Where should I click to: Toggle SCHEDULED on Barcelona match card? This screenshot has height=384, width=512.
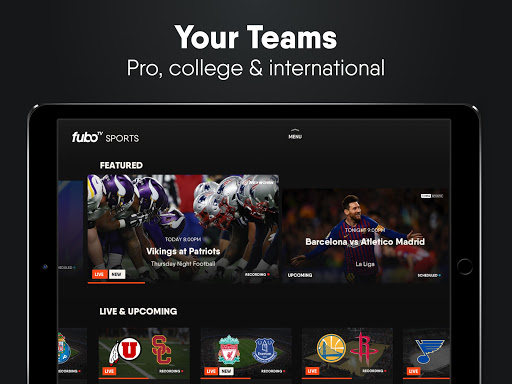(x=429, y=275)
